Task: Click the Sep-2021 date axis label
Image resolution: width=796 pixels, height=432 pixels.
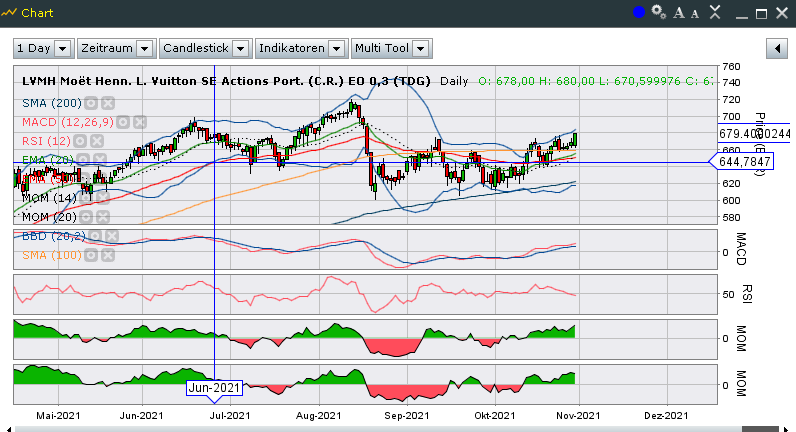Action: tap(407, 416)
